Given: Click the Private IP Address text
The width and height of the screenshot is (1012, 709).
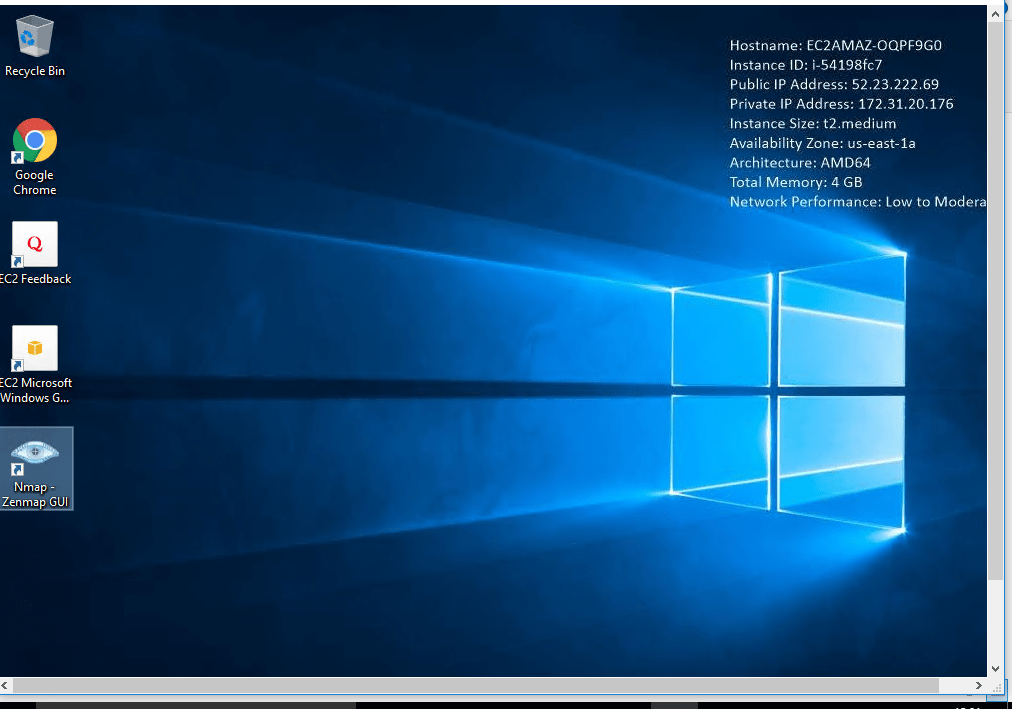Looking at the screenshot, I should pyautogui.click(x=841, y=104).
